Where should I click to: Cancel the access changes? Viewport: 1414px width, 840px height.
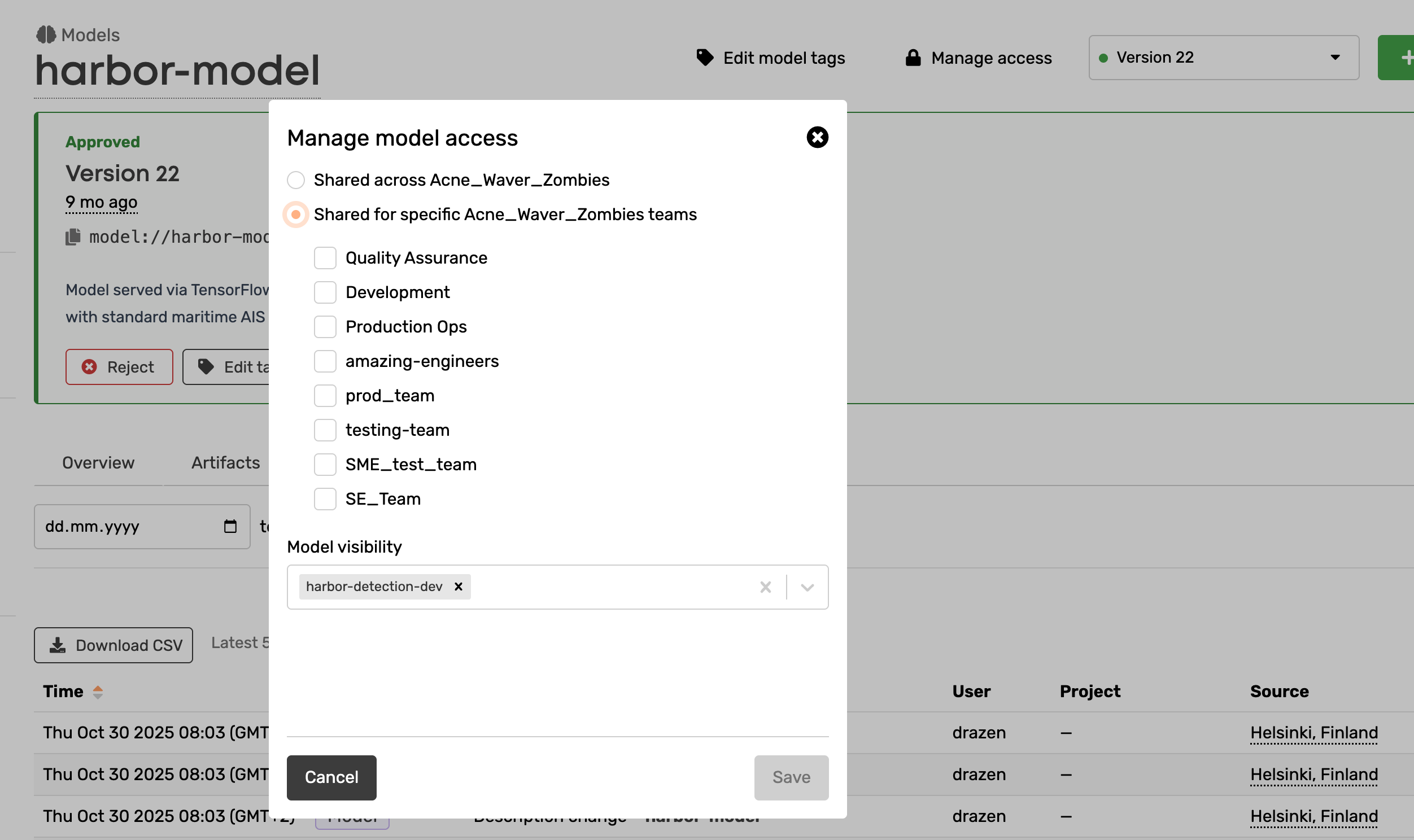point(331,777)
